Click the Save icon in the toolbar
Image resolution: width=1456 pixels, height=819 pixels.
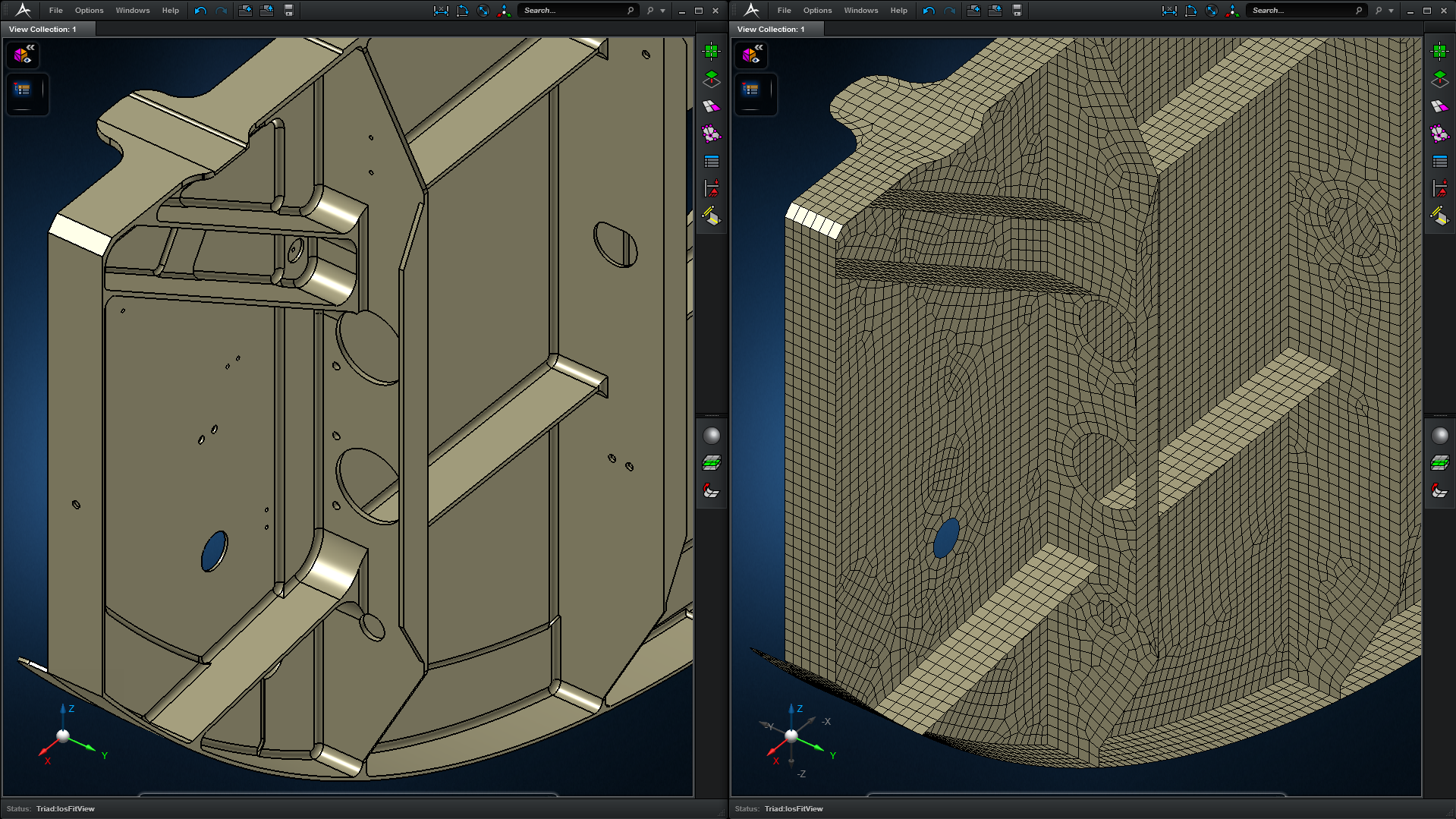point(288,10)
